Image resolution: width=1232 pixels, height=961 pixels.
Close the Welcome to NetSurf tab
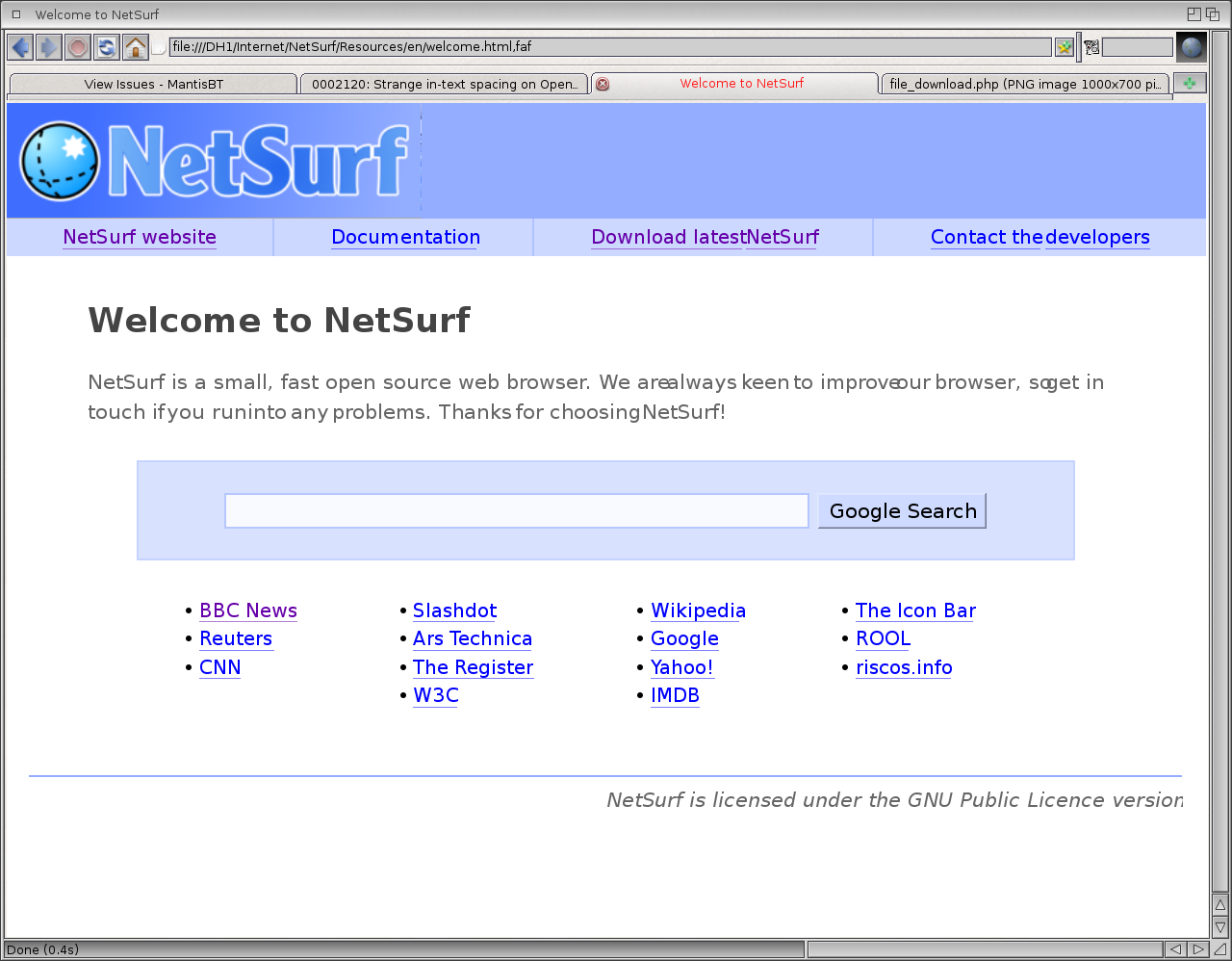(x=603, y=85)
